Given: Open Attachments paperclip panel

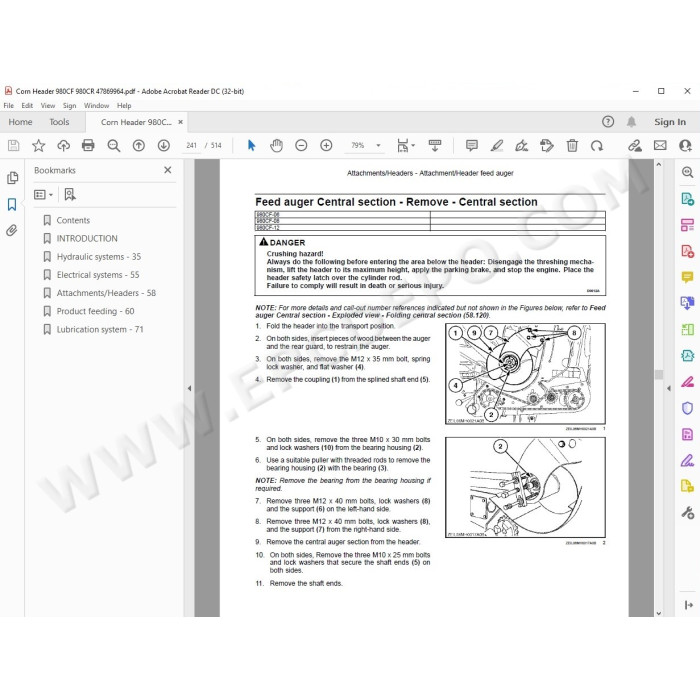Looking at the screenshot, I should [12, 230].
